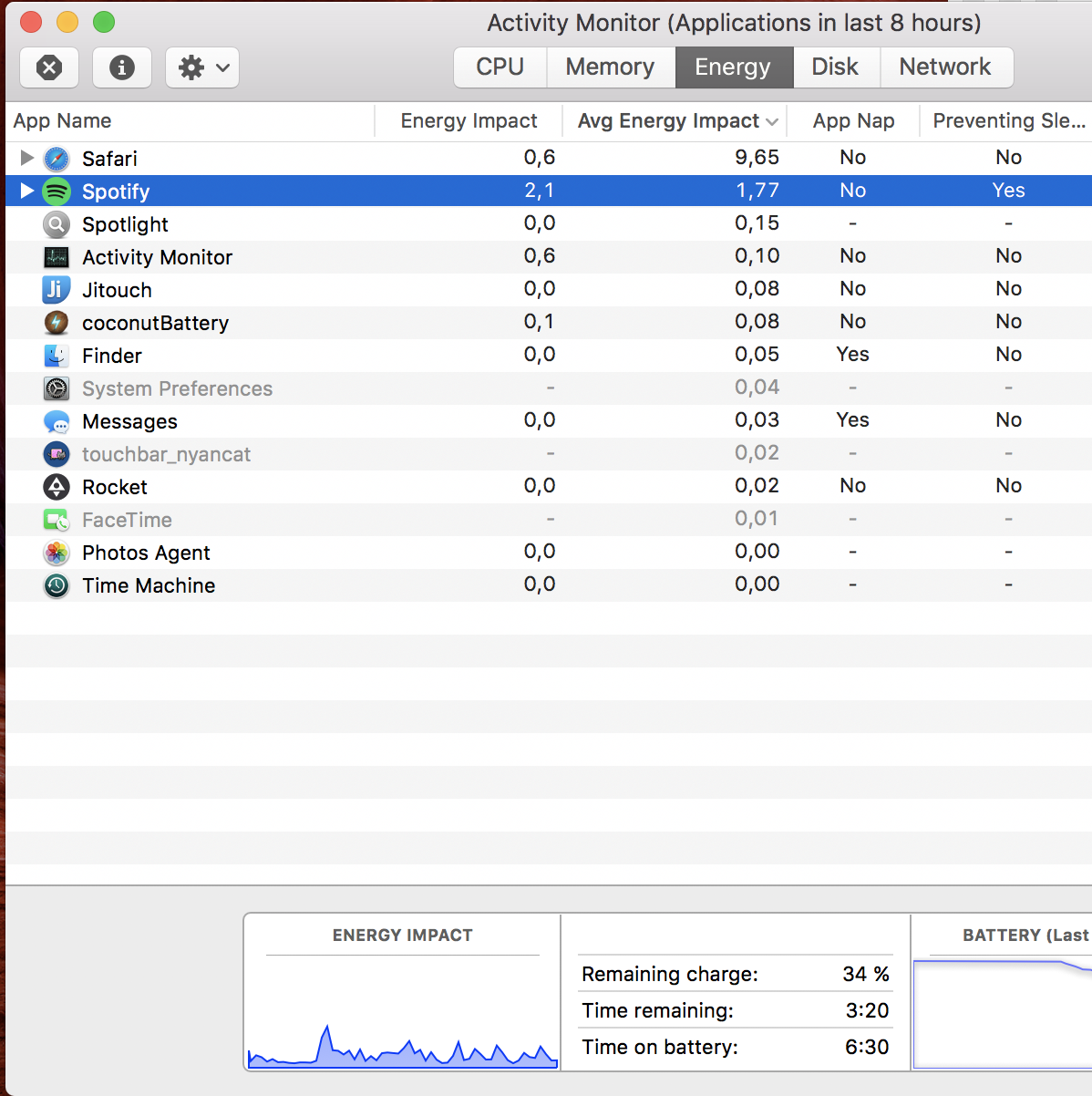Sort by App Name column header
Viewport: 1092px width, 1096px height.
191,121
